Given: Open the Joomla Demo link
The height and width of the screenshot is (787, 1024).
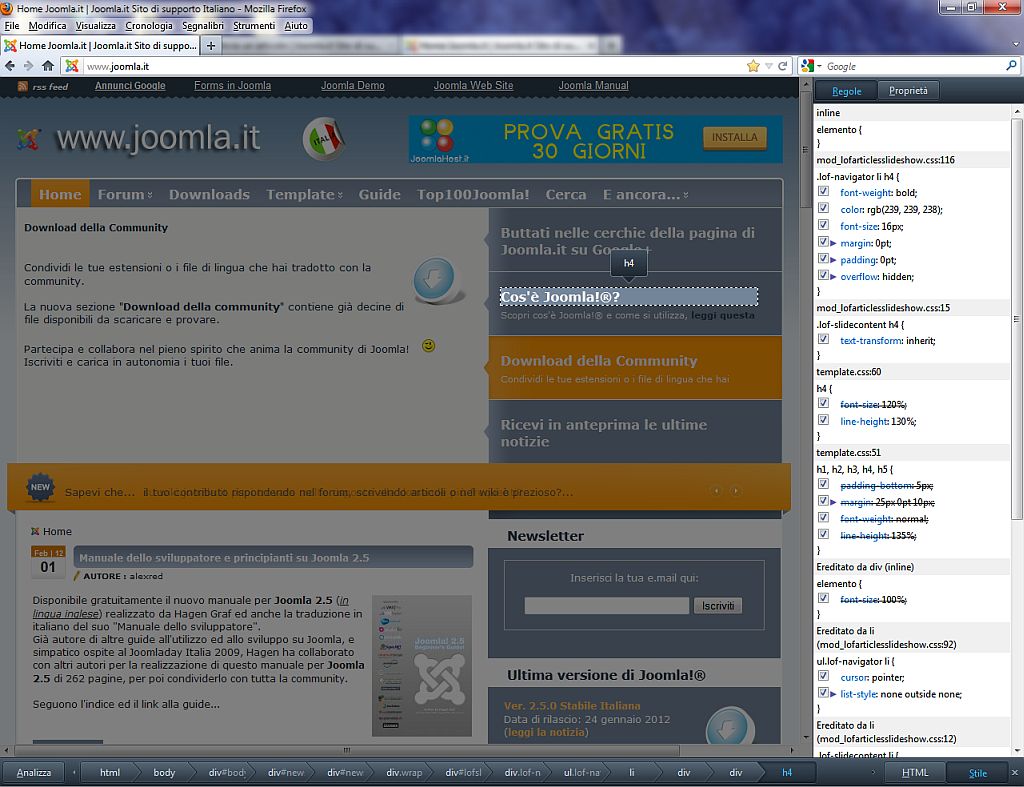Looking at the screenshot, I should coord(353,86).
